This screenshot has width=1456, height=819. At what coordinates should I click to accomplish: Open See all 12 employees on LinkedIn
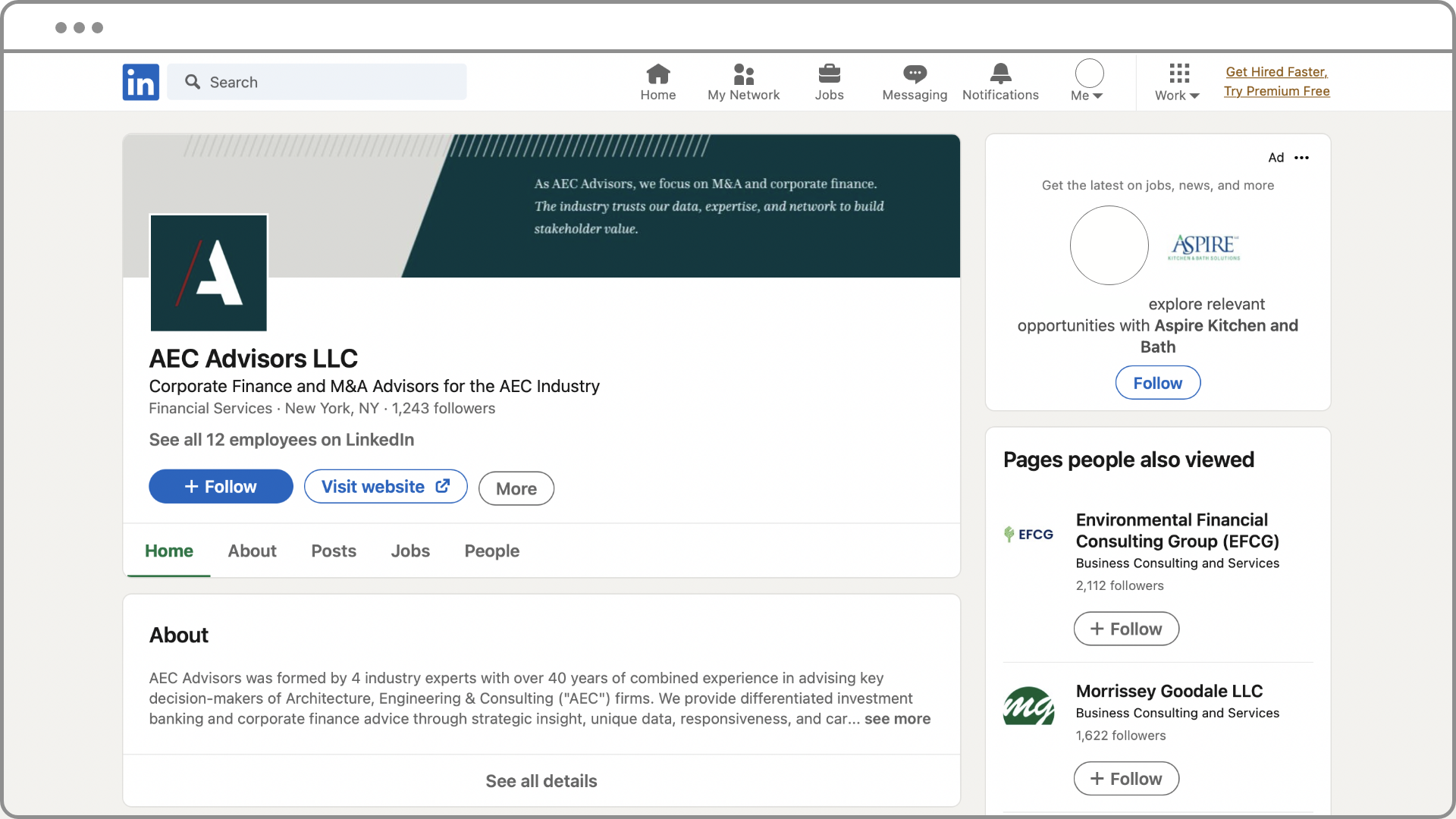281,440
